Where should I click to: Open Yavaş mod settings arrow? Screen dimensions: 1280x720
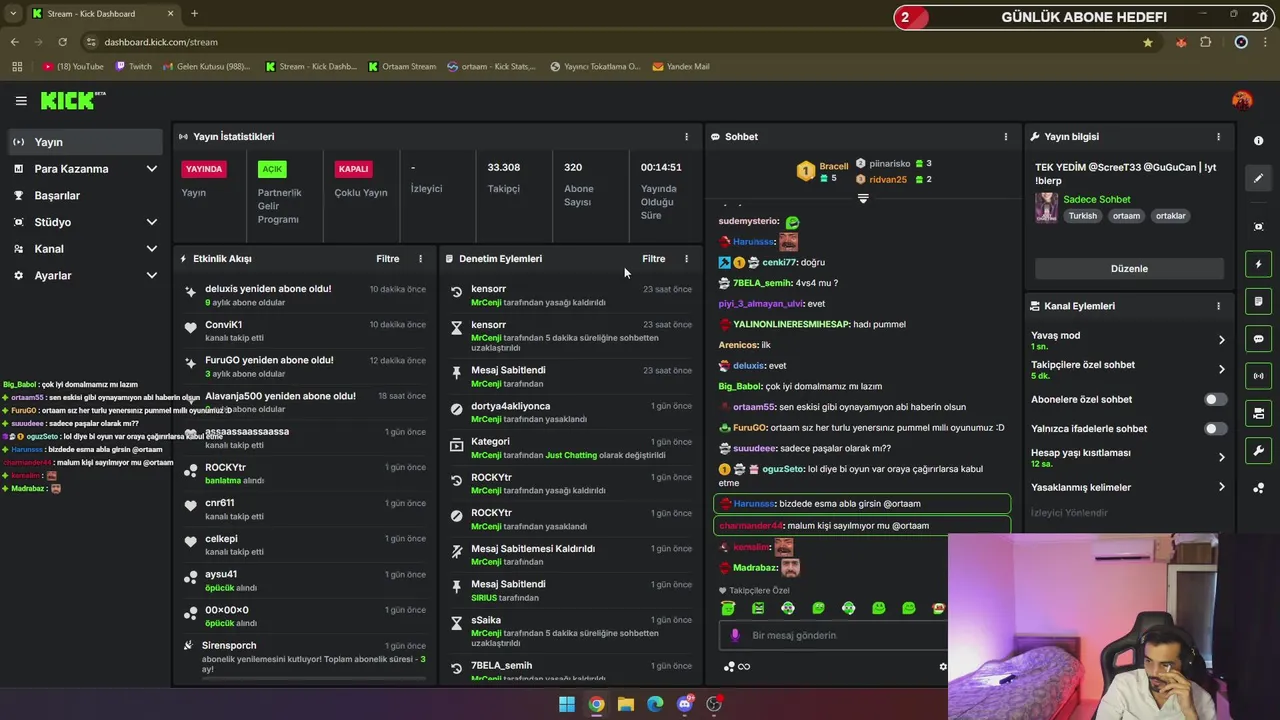(1221, 340)
